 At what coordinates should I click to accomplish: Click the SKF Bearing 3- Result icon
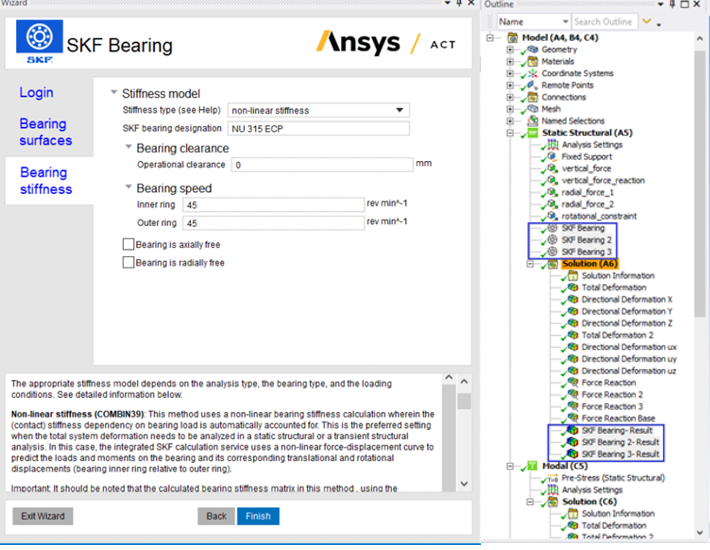(x=573, y=454)
